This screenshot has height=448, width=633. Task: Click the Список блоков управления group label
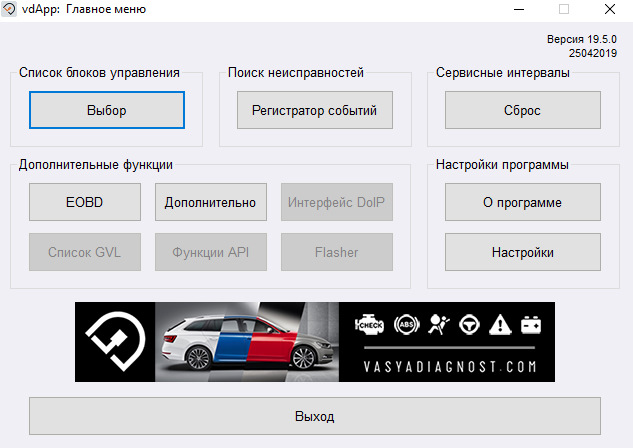click(99, 73)
